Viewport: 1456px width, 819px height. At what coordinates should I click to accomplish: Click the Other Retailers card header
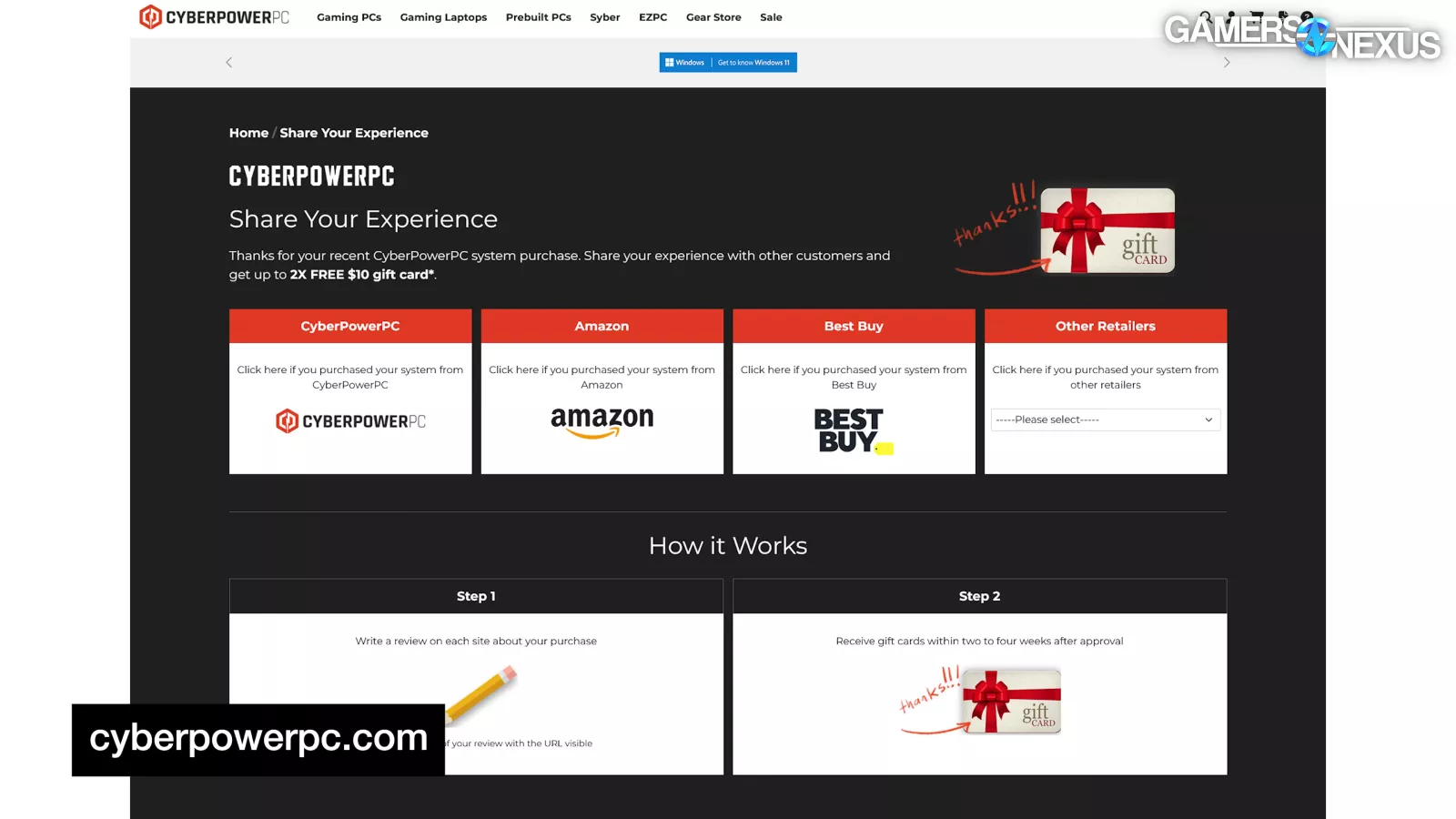[x=1105, y=326]
